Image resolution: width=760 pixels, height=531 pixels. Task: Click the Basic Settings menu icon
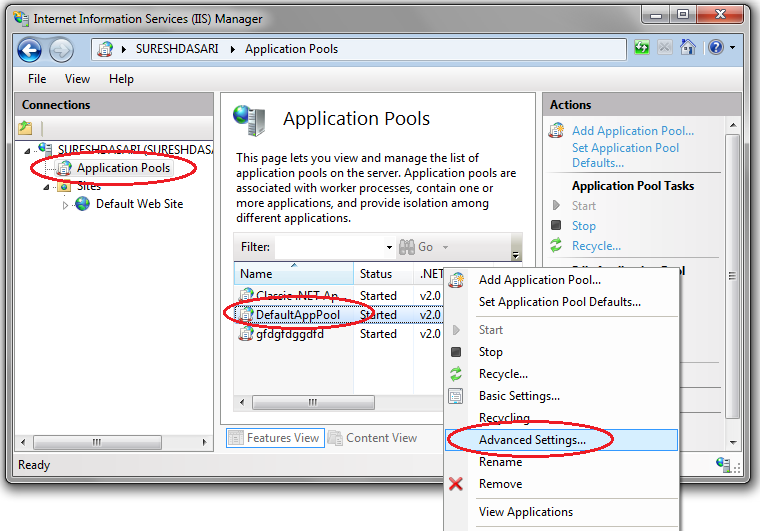tap(456, 396)
